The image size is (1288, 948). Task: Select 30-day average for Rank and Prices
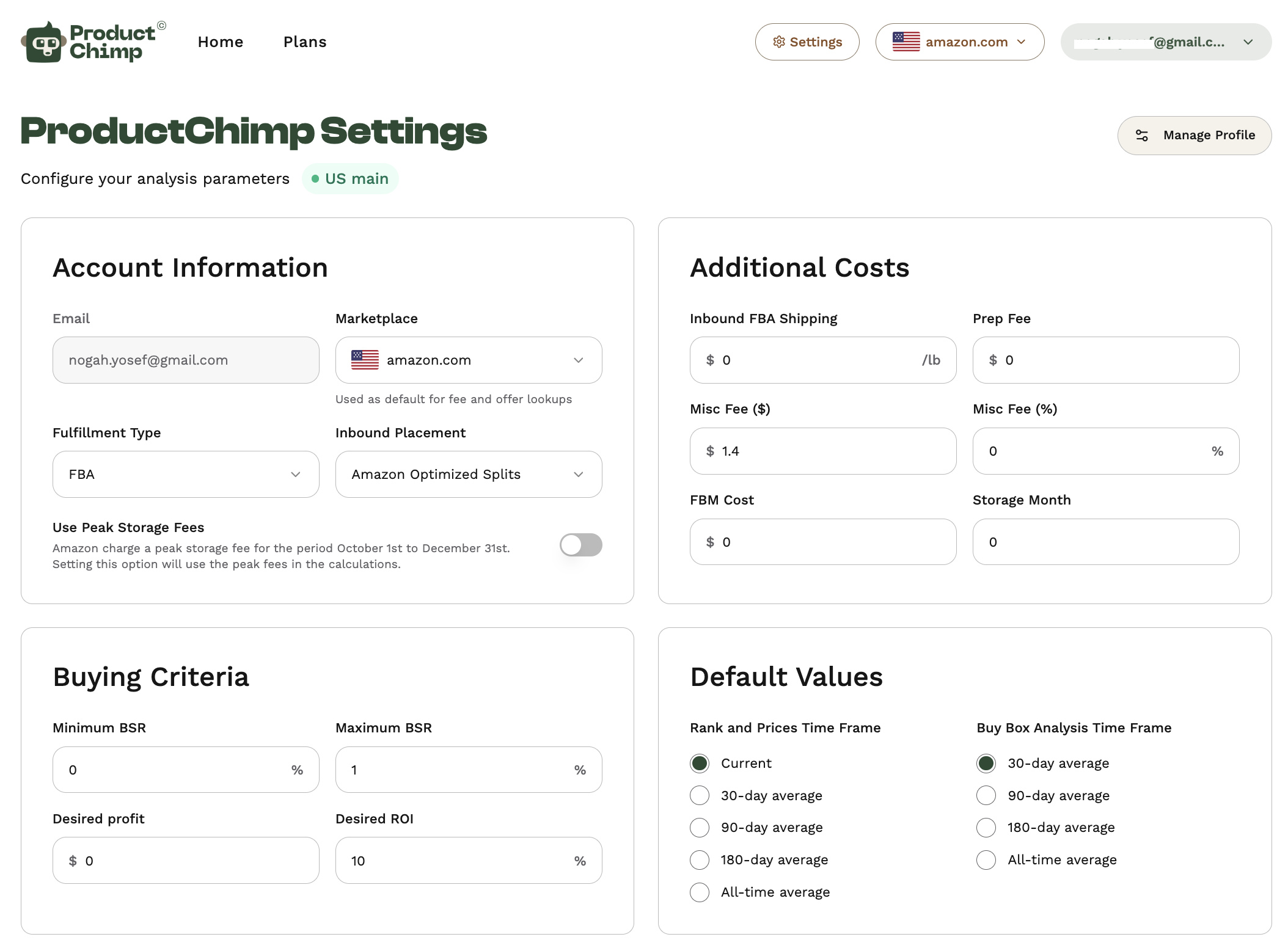point(700,796)
